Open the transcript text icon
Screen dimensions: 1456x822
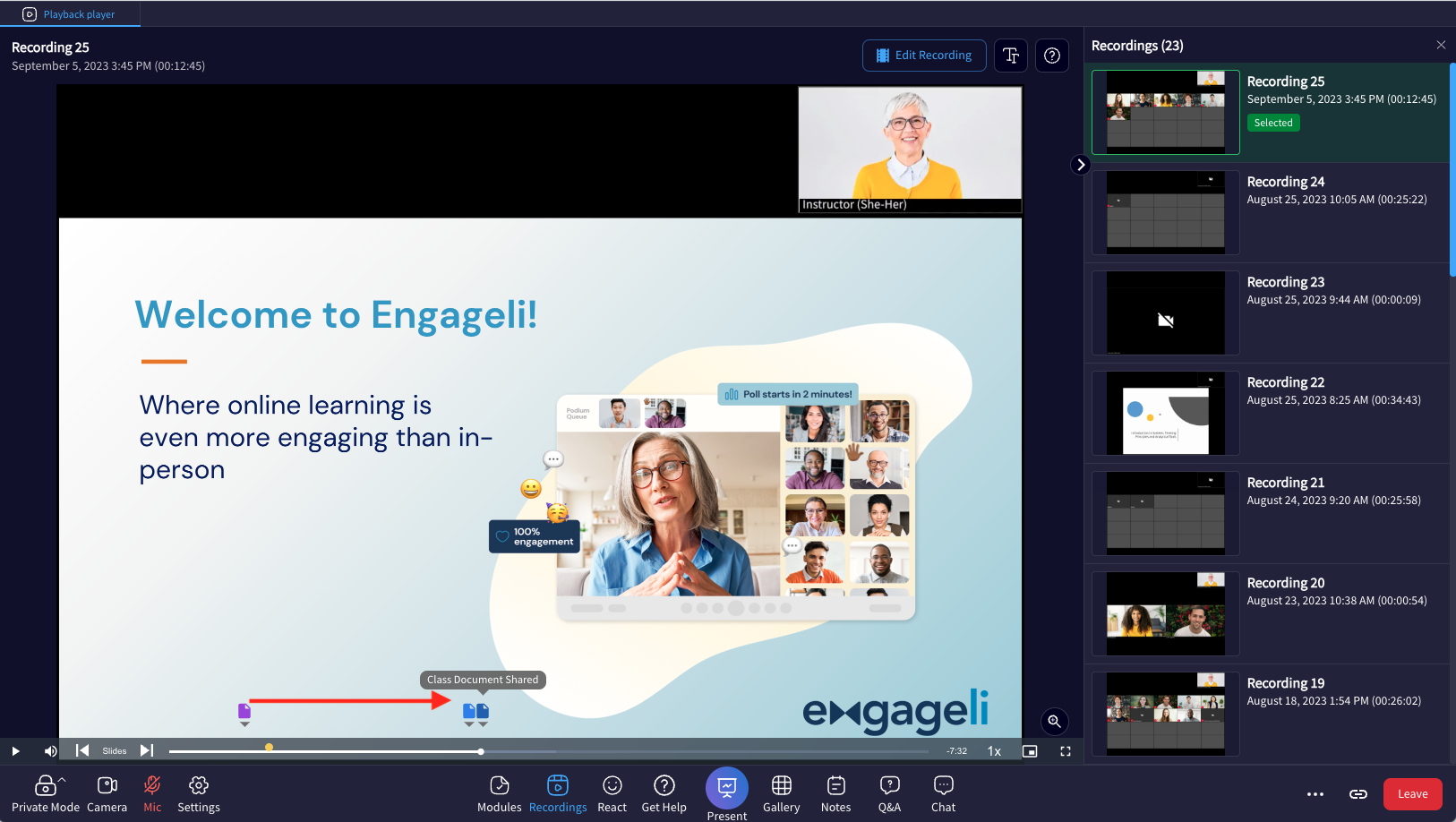[1011, 56]
